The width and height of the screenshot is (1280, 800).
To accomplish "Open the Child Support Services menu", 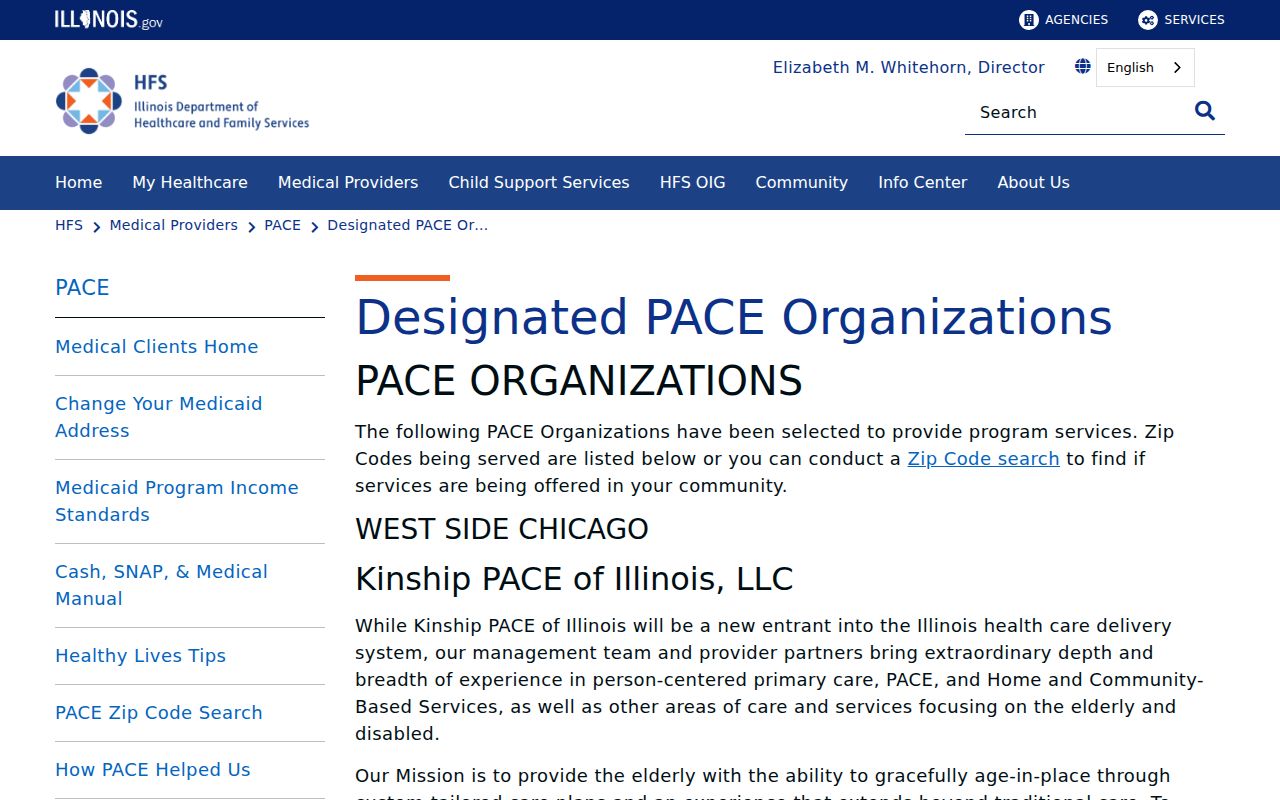I will click(x=539, y=182).
